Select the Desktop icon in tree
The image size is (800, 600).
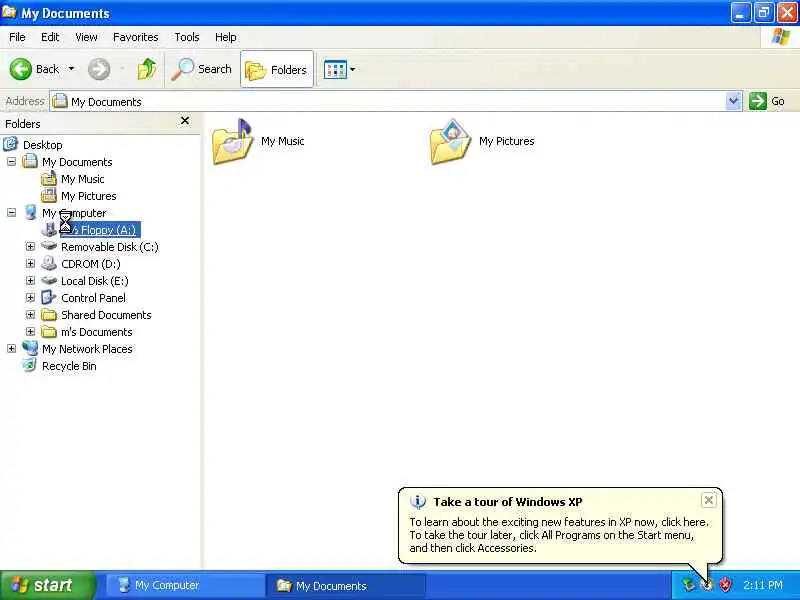[11, 144]
